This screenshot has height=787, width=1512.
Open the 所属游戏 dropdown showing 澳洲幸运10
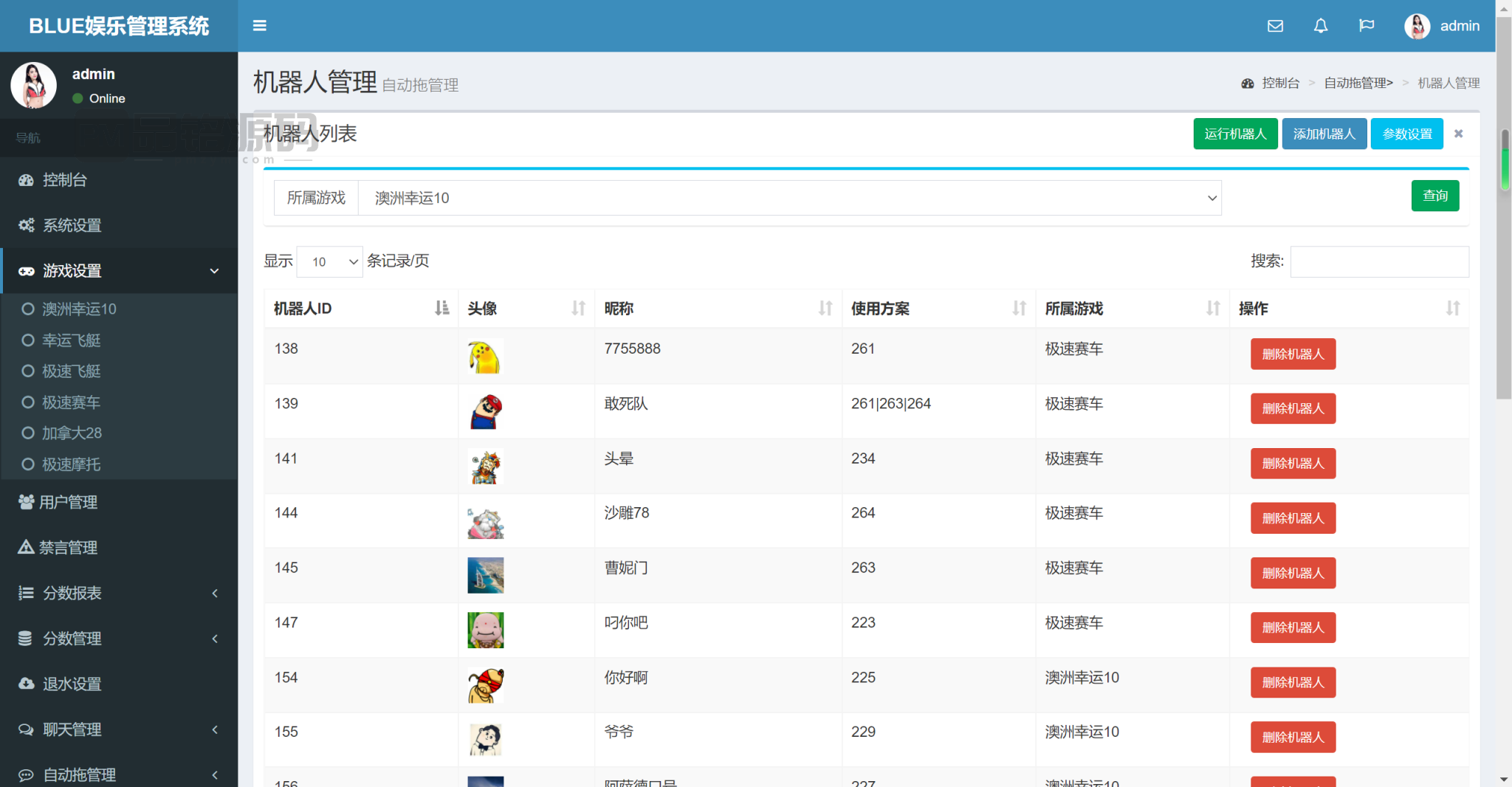[x=789, y=198]
